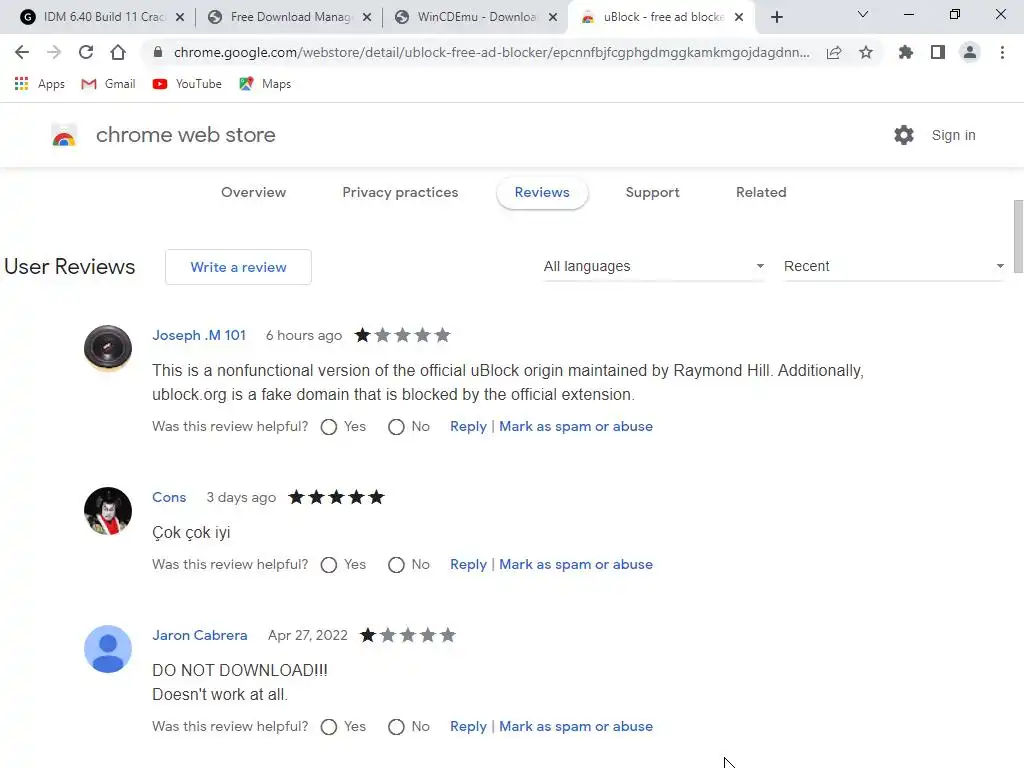Open the Gmail bookmark
Screen dimensions: 1024x768
pos(108,84)
